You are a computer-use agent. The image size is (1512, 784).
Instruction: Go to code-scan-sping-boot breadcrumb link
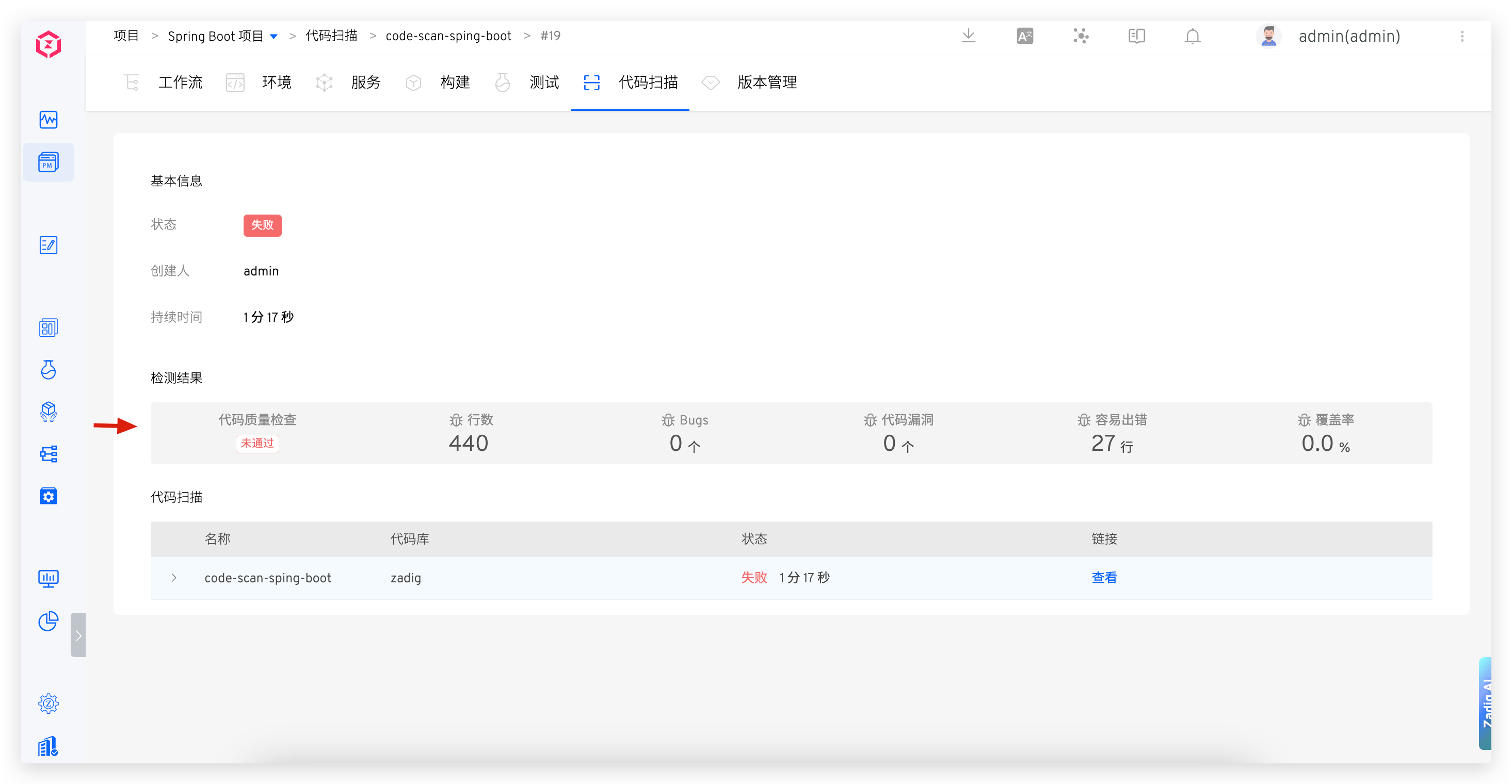[x=448, y=36]
